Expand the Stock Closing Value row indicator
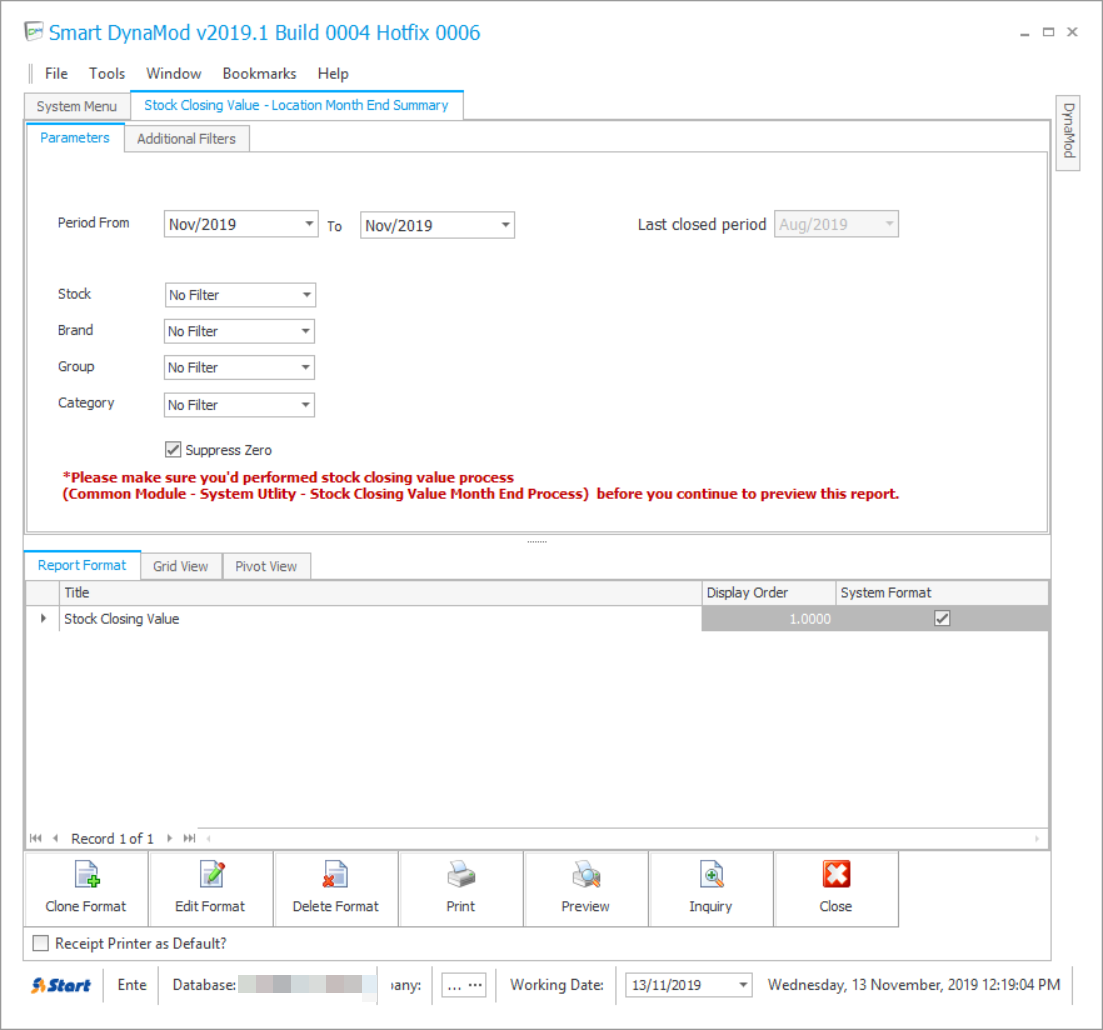This screenshot has width=1103, height=1030. pos(43,618)
